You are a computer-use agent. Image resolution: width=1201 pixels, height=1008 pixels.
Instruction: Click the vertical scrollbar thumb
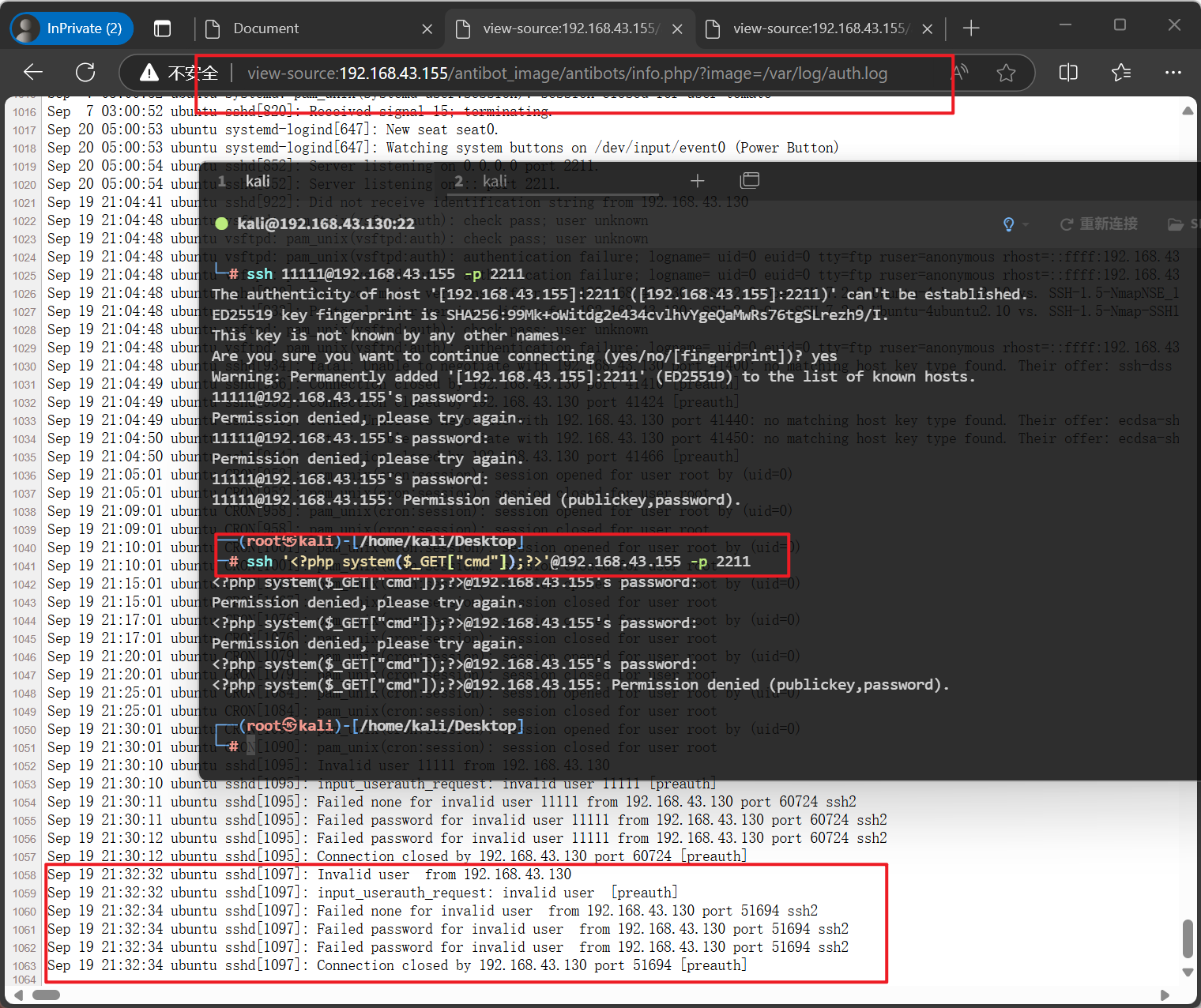tap(1188, 938)
